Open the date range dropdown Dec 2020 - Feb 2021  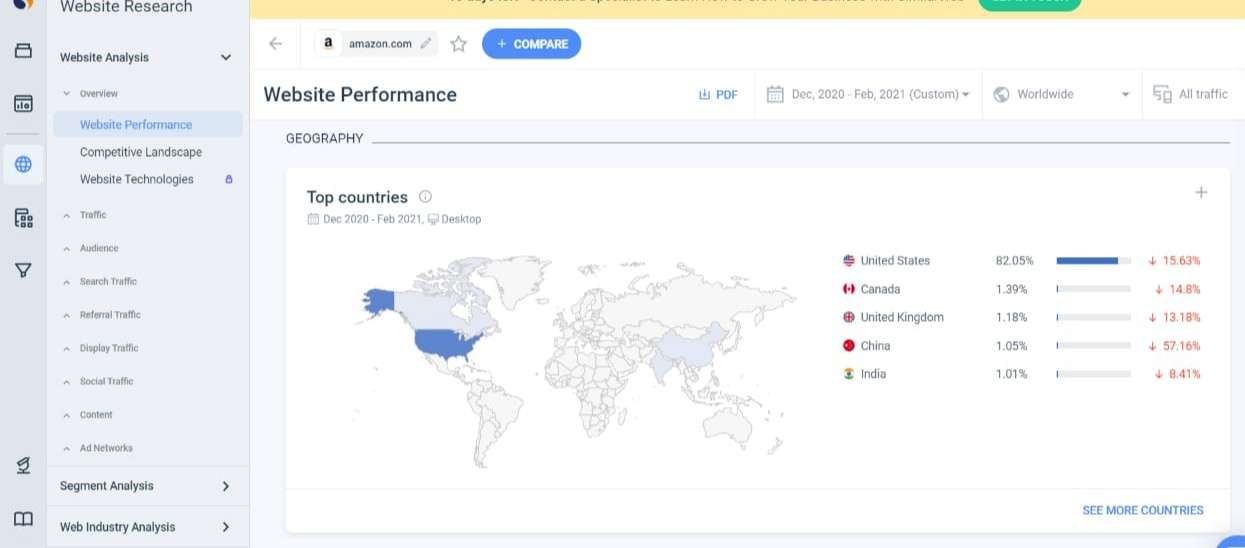[x=868, y=94]
